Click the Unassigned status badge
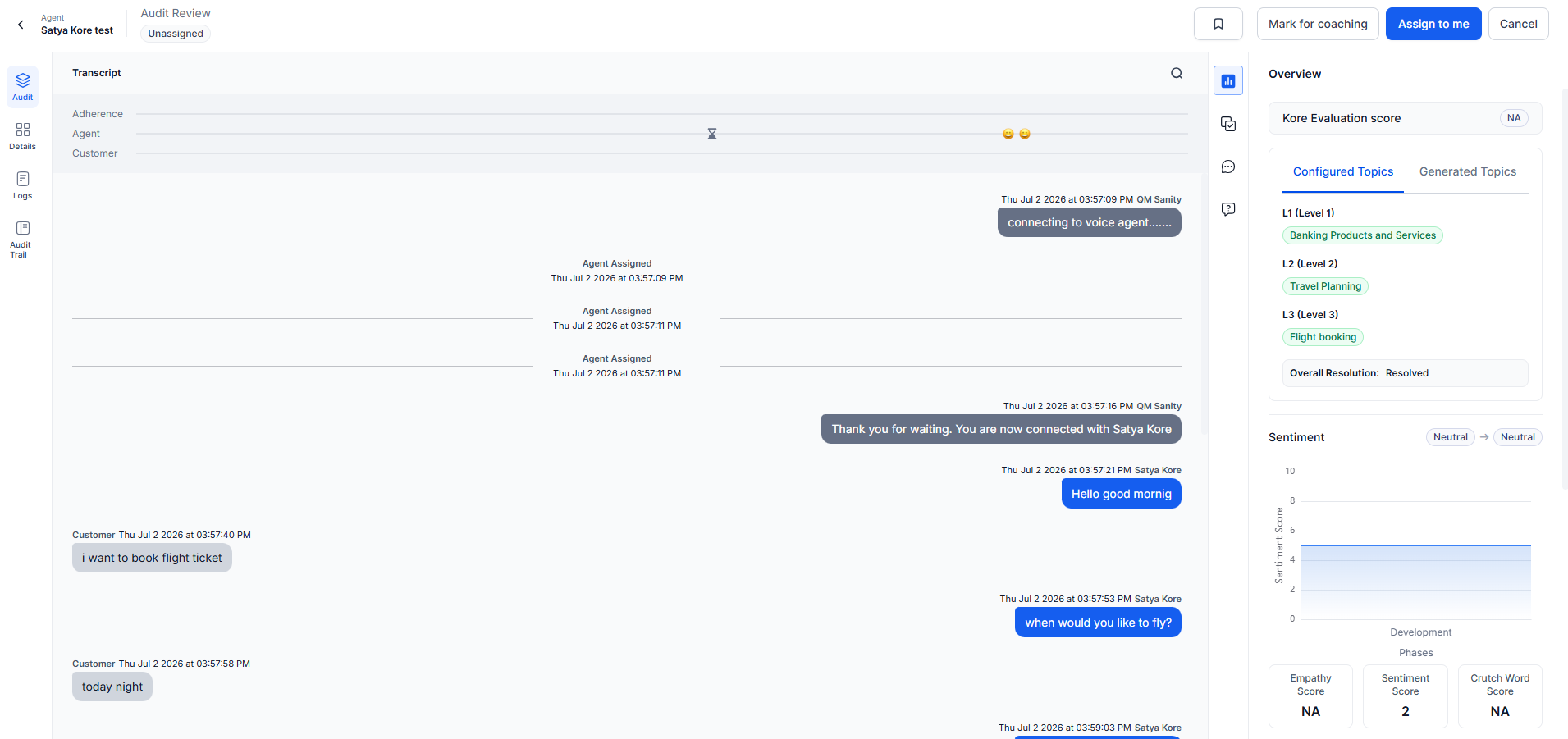The image size is (1568, 739). coord(176,34)
